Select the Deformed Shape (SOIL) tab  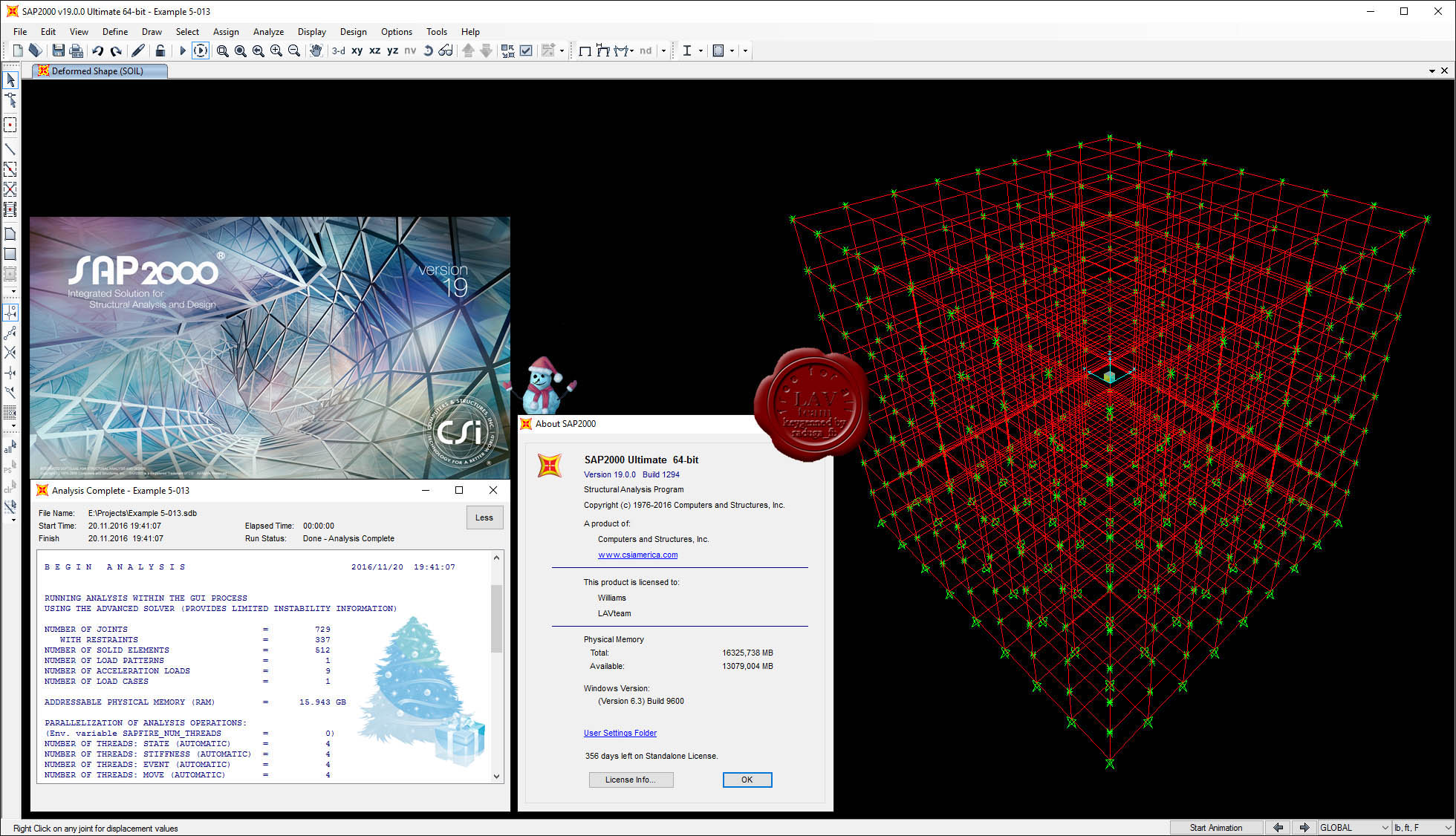(x=99, y=71)
